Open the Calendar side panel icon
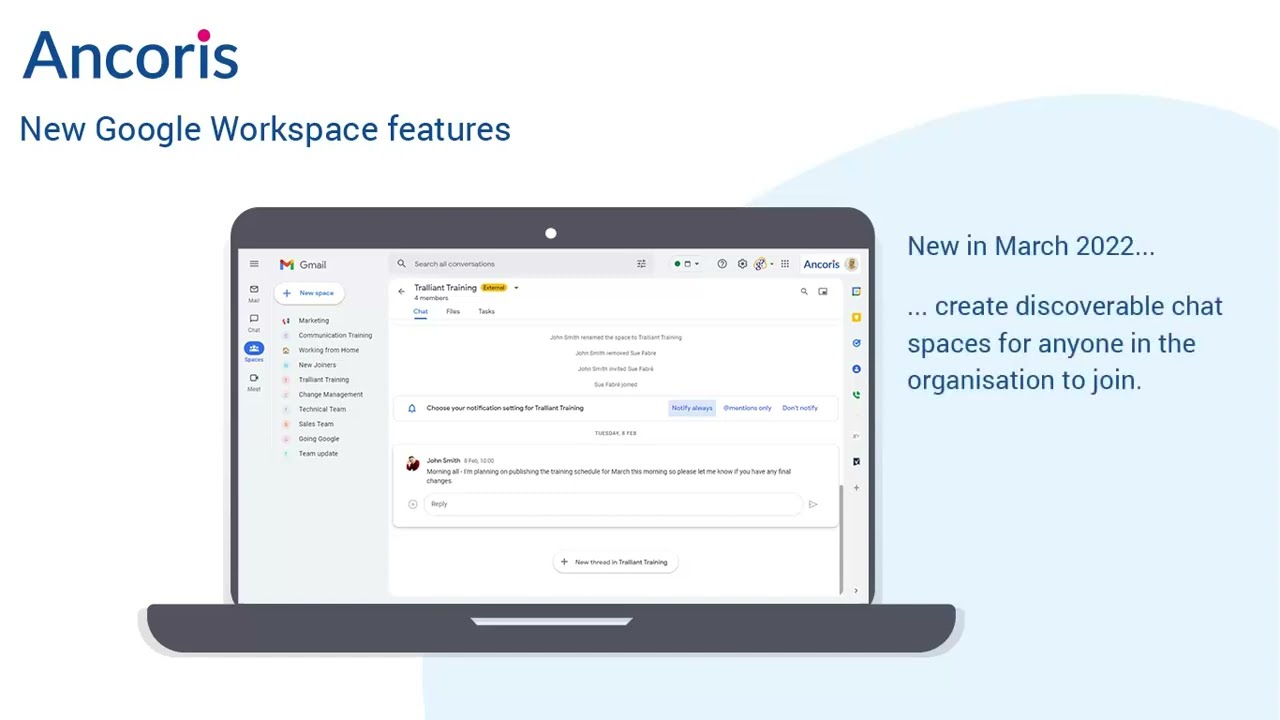Viewport: 1280px width, 720px height. (x=856, y=291)
